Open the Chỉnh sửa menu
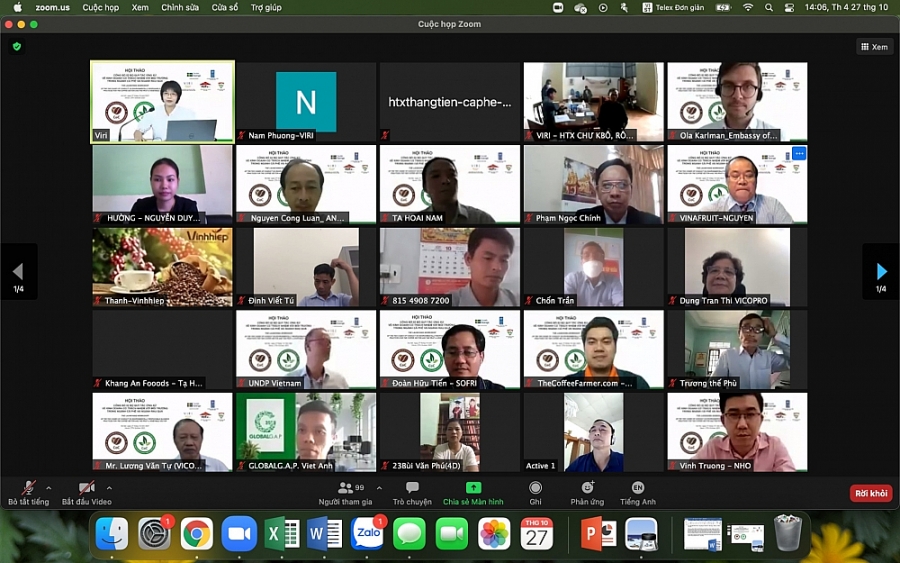This screenshot has height=563, width=900. (180, 7)
